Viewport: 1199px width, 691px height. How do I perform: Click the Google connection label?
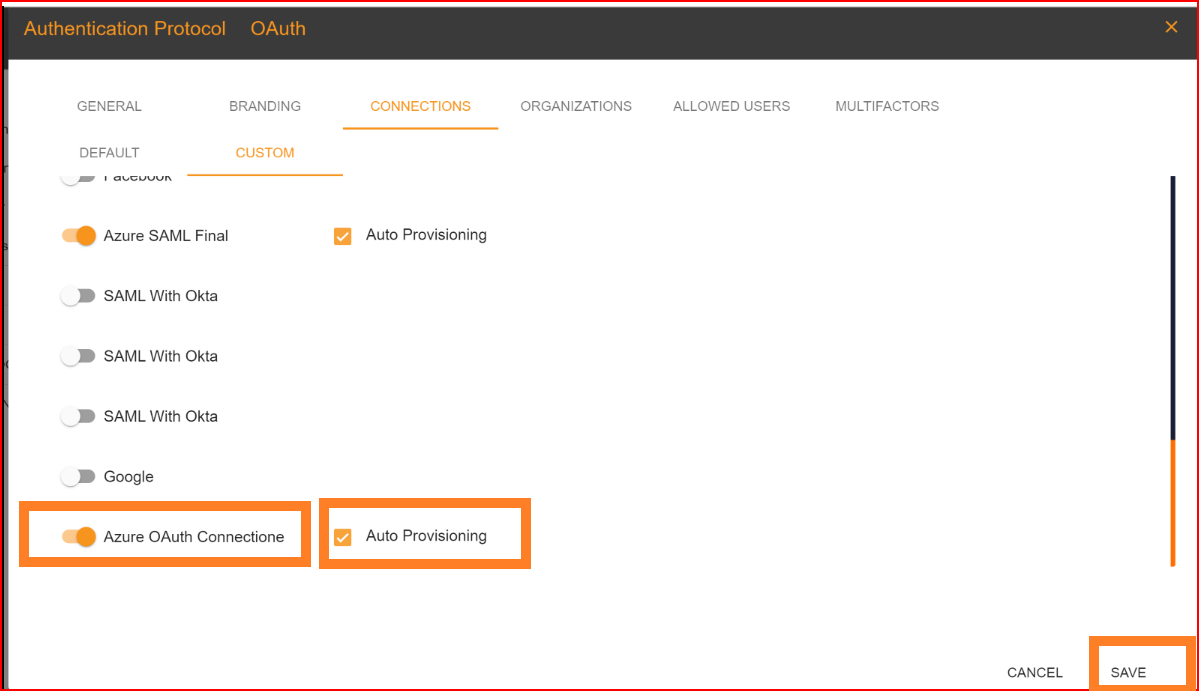tap(128, 476)
